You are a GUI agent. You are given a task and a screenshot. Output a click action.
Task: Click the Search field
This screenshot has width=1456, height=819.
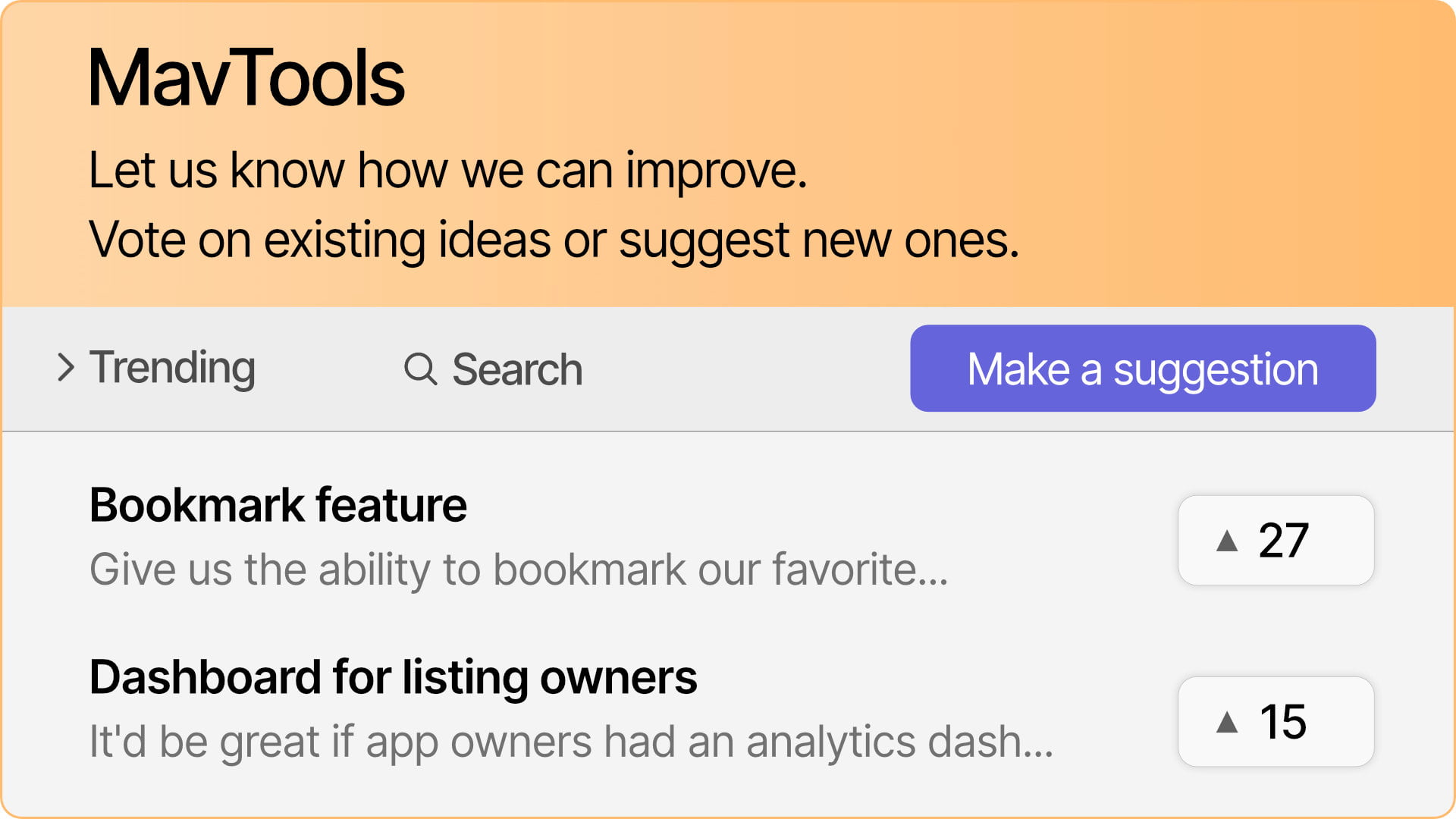[x=516, y=369]
